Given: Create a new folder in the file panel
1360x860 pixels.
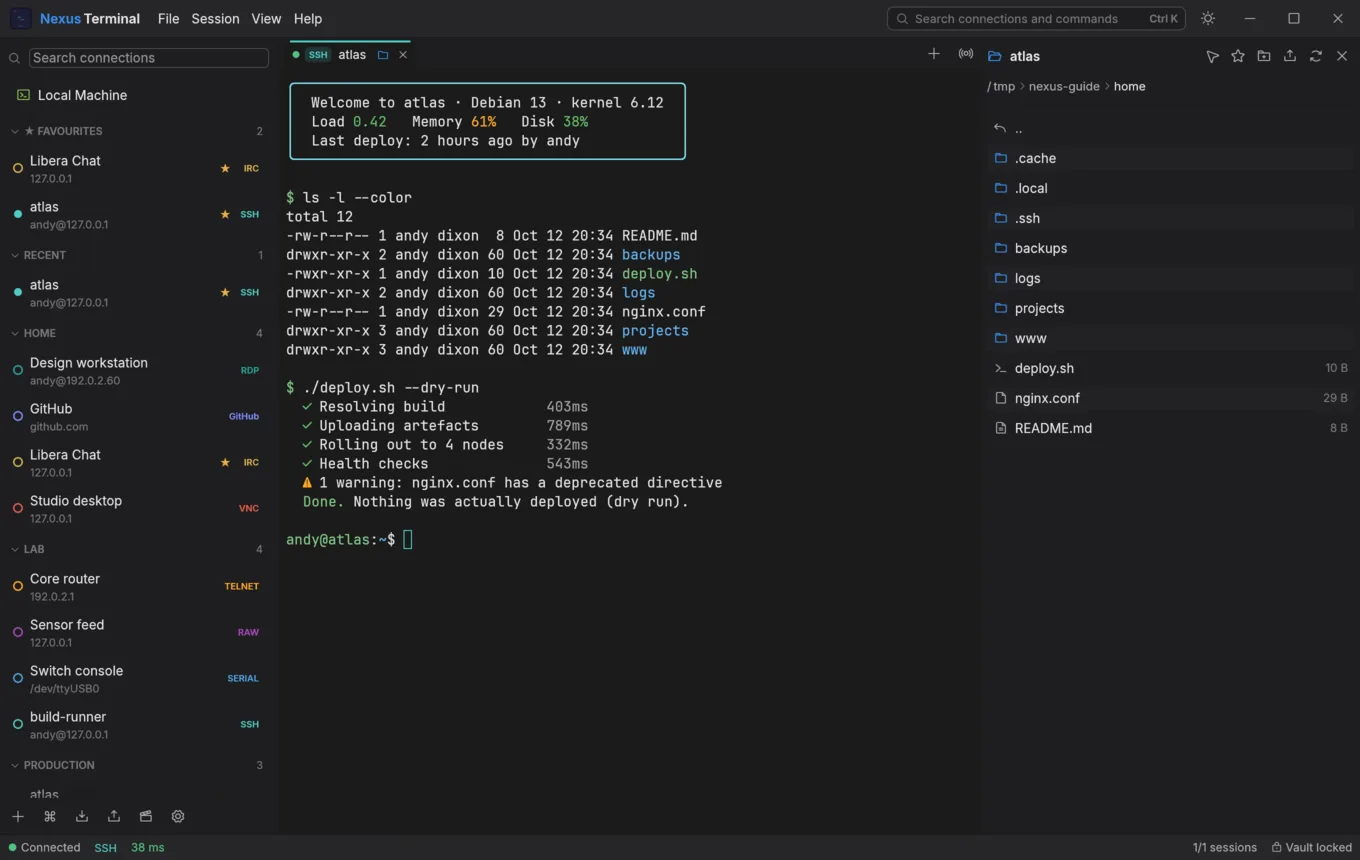Looking at the screenshot, I should [1264, 56].
